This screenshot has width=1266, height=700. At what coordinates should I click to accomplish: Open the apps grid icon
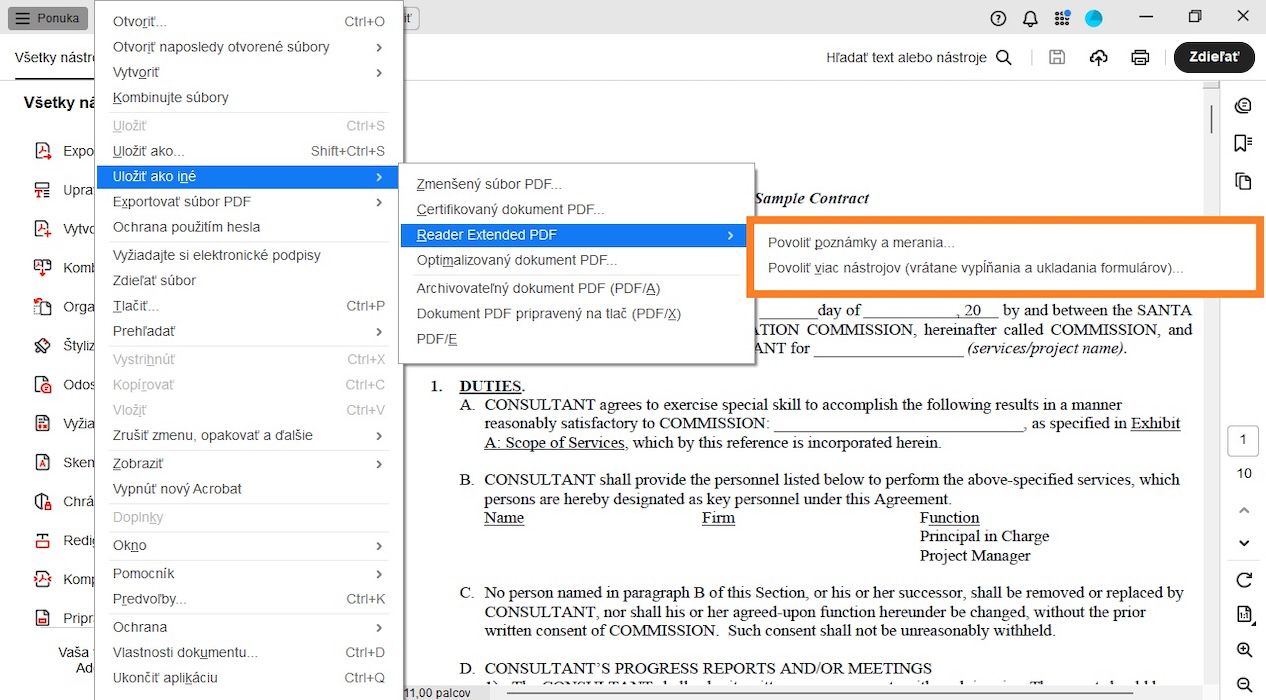(x=1061, y=18)
